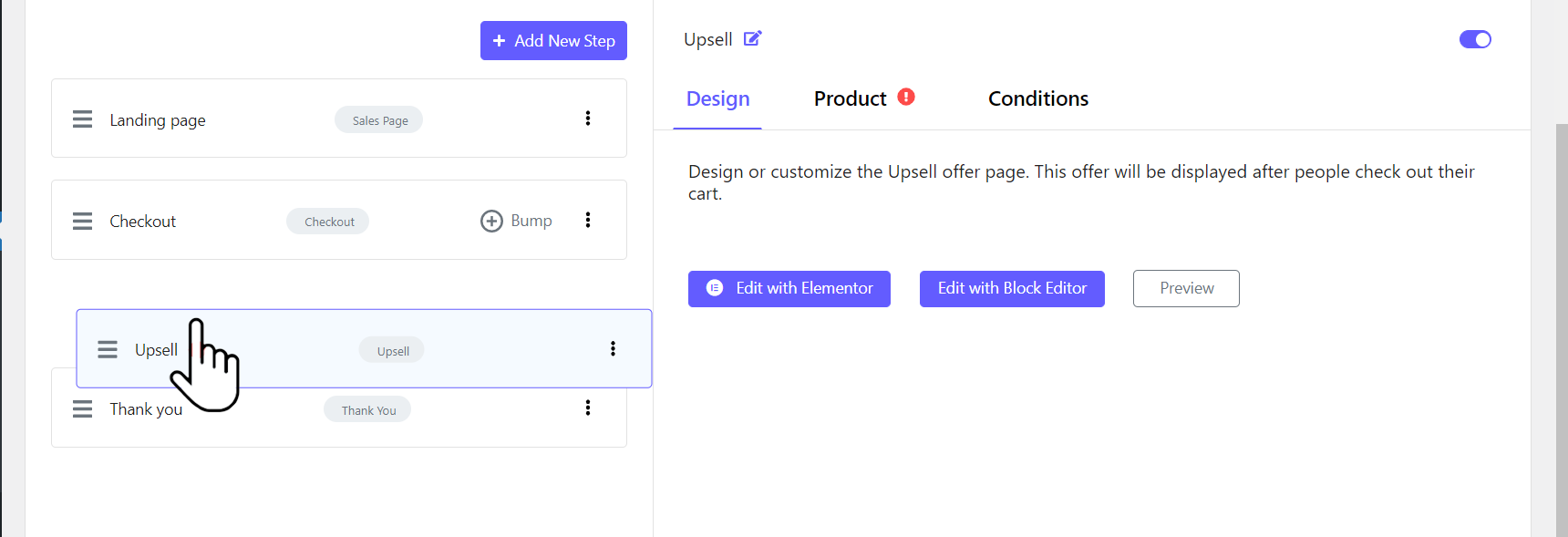Click the Checkout step drag handle icon
This screenshot has height=537, width=1568.
[x=83, y=221]
